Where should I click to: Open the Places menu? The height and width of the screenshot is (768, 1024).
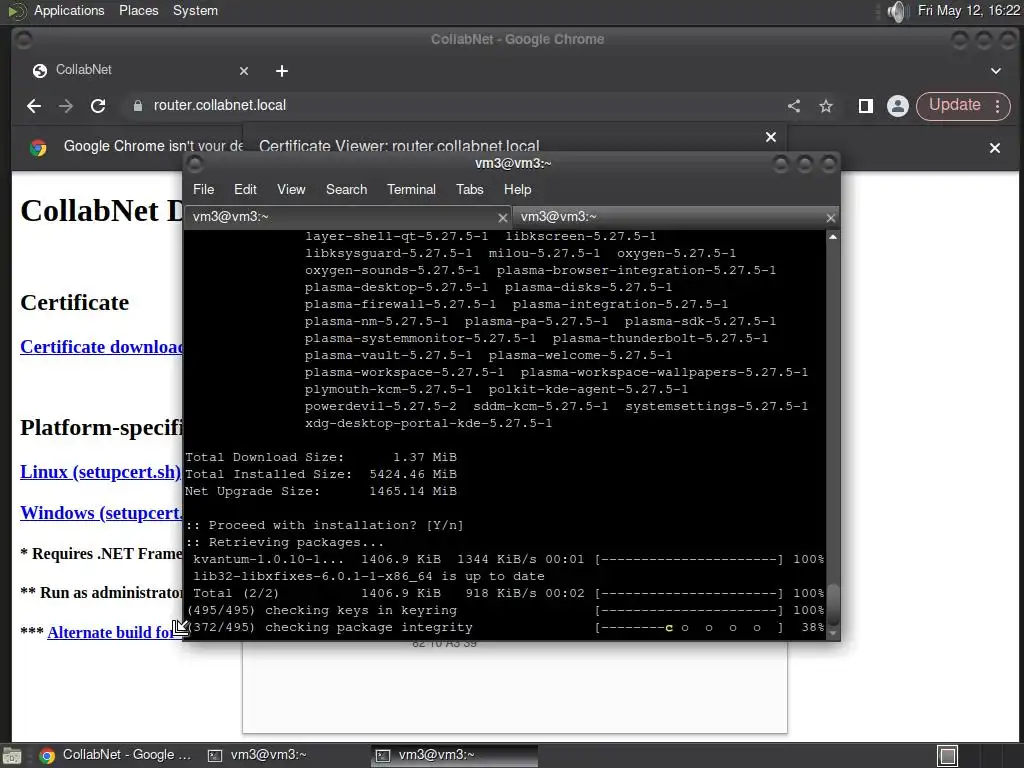pos(138,10)
